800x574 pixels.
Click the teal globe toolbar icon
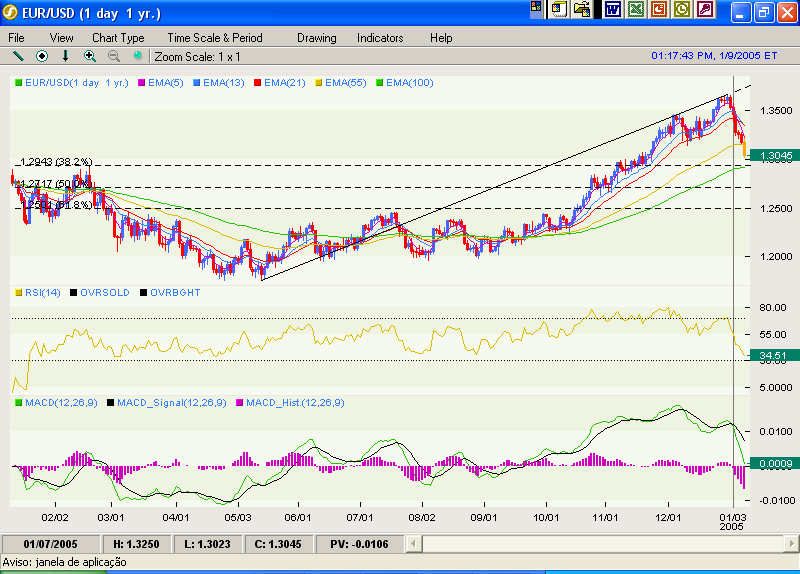coord(138,56)
